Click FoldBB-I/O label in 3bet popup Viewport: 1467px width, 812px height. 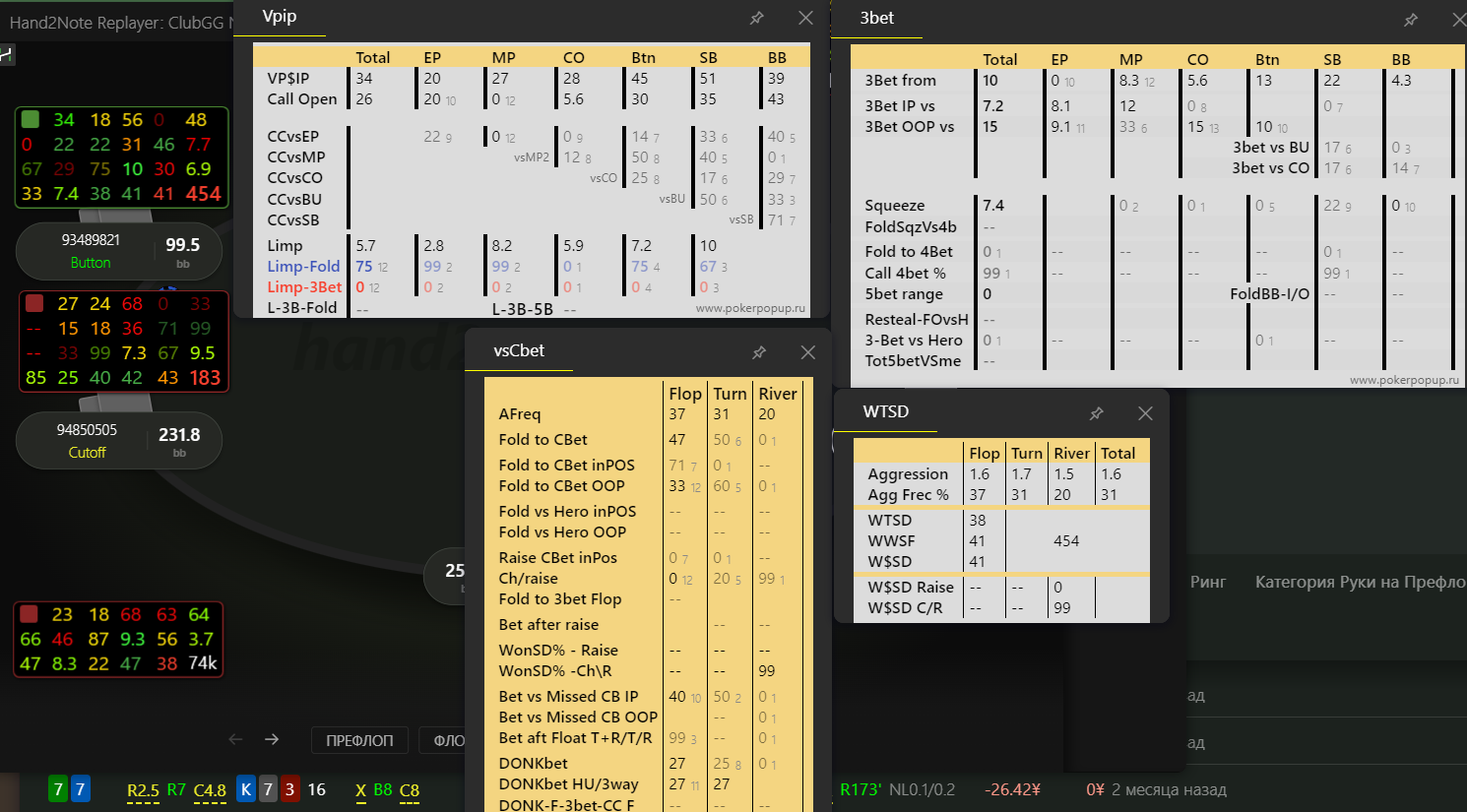[1270, 293]
